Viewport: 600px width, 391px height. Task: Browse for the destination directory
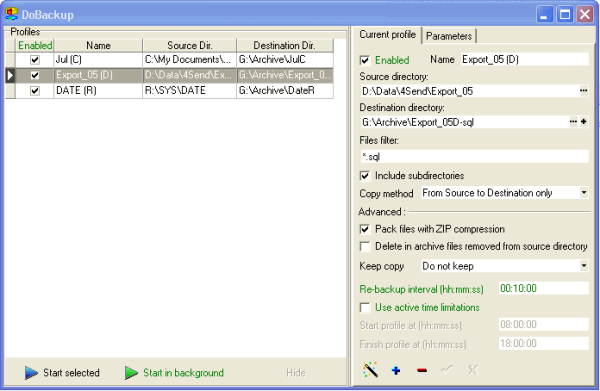click(x=573, y=122)
